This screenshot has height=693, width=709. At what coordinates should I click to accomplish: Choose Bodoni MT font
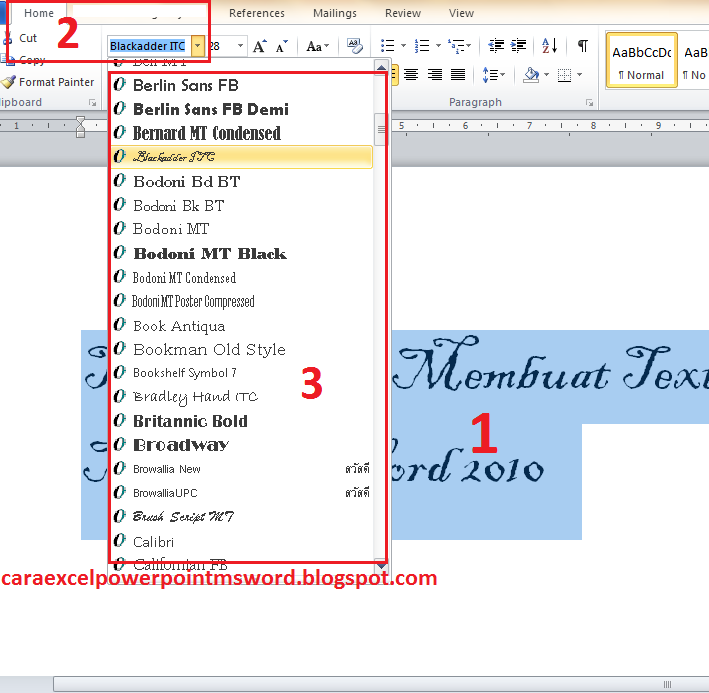[242, 229]
